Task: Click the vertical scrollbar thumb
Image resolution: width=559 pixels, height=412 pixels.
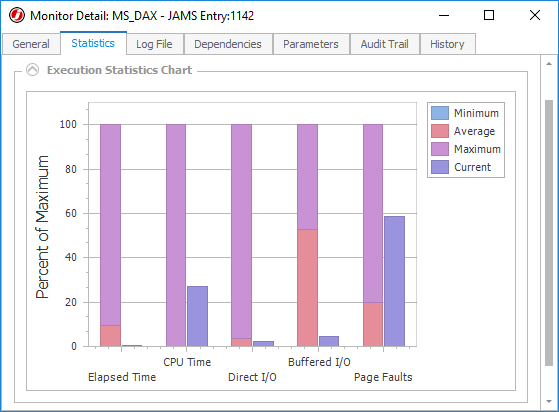Action: 549,233
